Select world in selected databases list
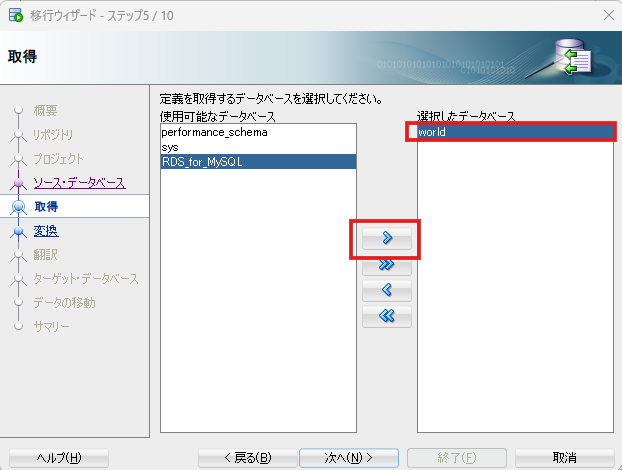This screenshot has height=470, width=622. [x=515, y=132]
